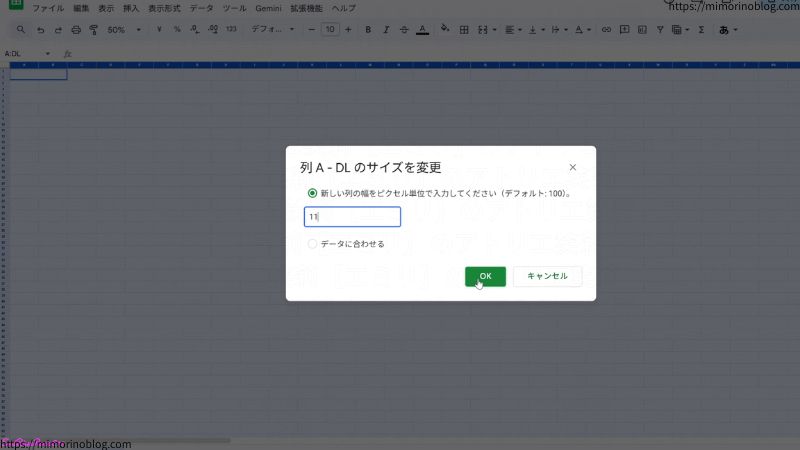Screen dimensions: 800x450
Task: Toggle strikethrough formatting
Action: [x=404, y=30]
